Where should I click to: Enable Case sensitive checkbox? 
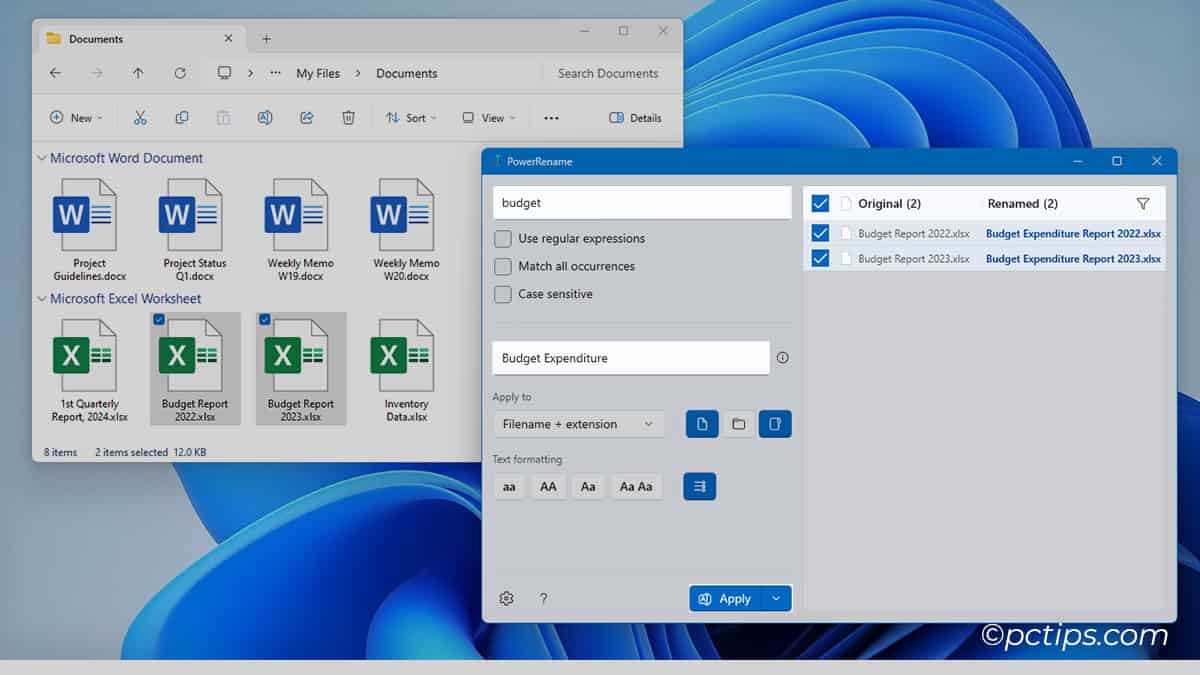pyautogui.click(x=503, y=294)
